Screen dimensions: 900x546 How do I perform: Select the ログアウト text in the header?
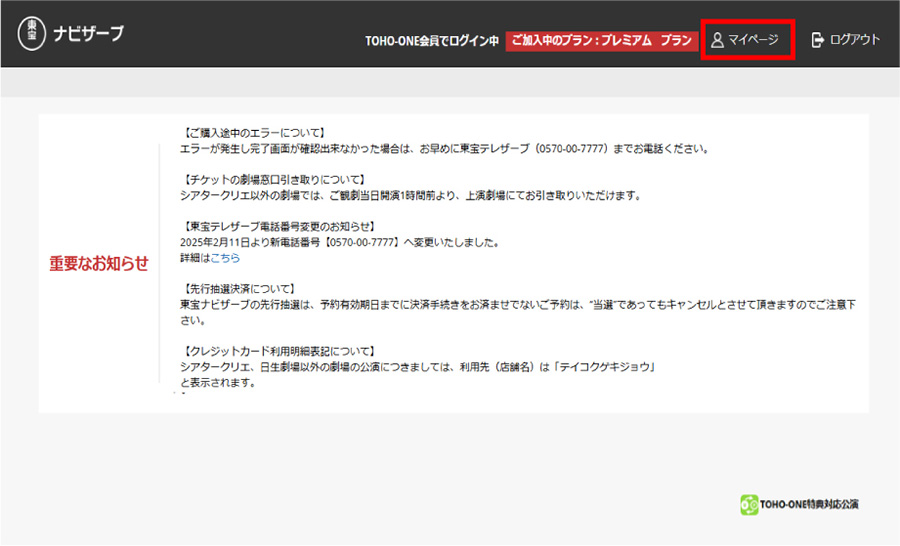855,40
